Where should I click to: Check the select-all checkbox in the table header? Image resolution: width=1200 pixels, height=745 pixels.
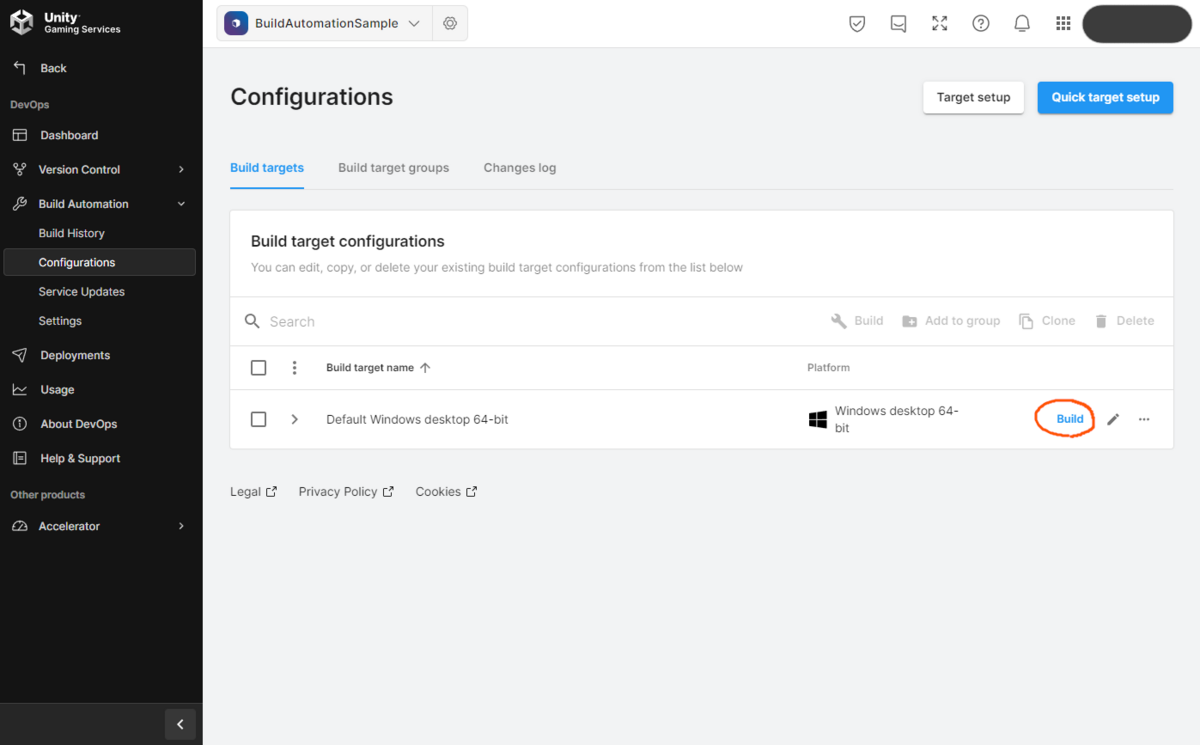(x=258, y=367)
